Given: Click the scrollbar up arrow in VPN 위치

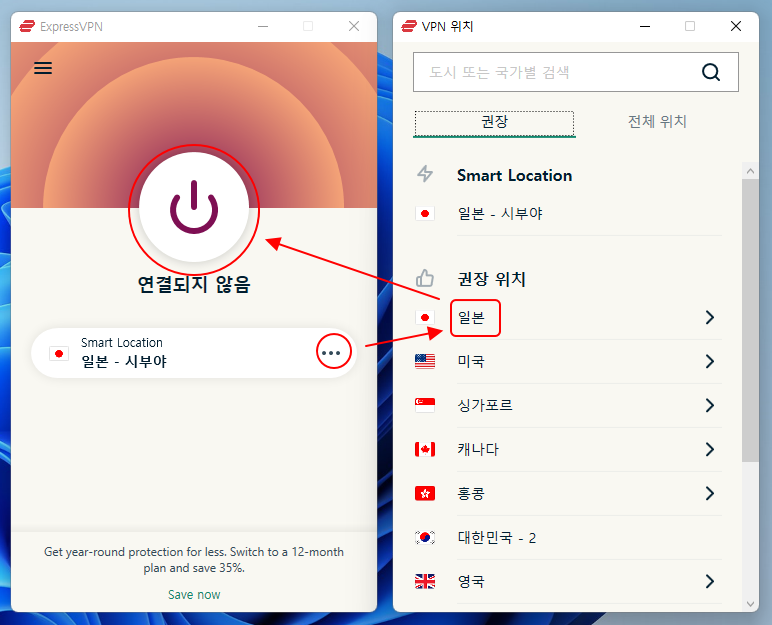Looking at the screenshot, I should click(x=750, y=171).
